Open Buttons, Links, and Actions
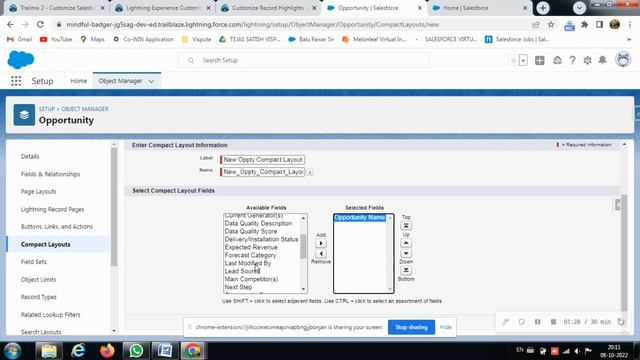640x360 pixels. tap(57, 227)
